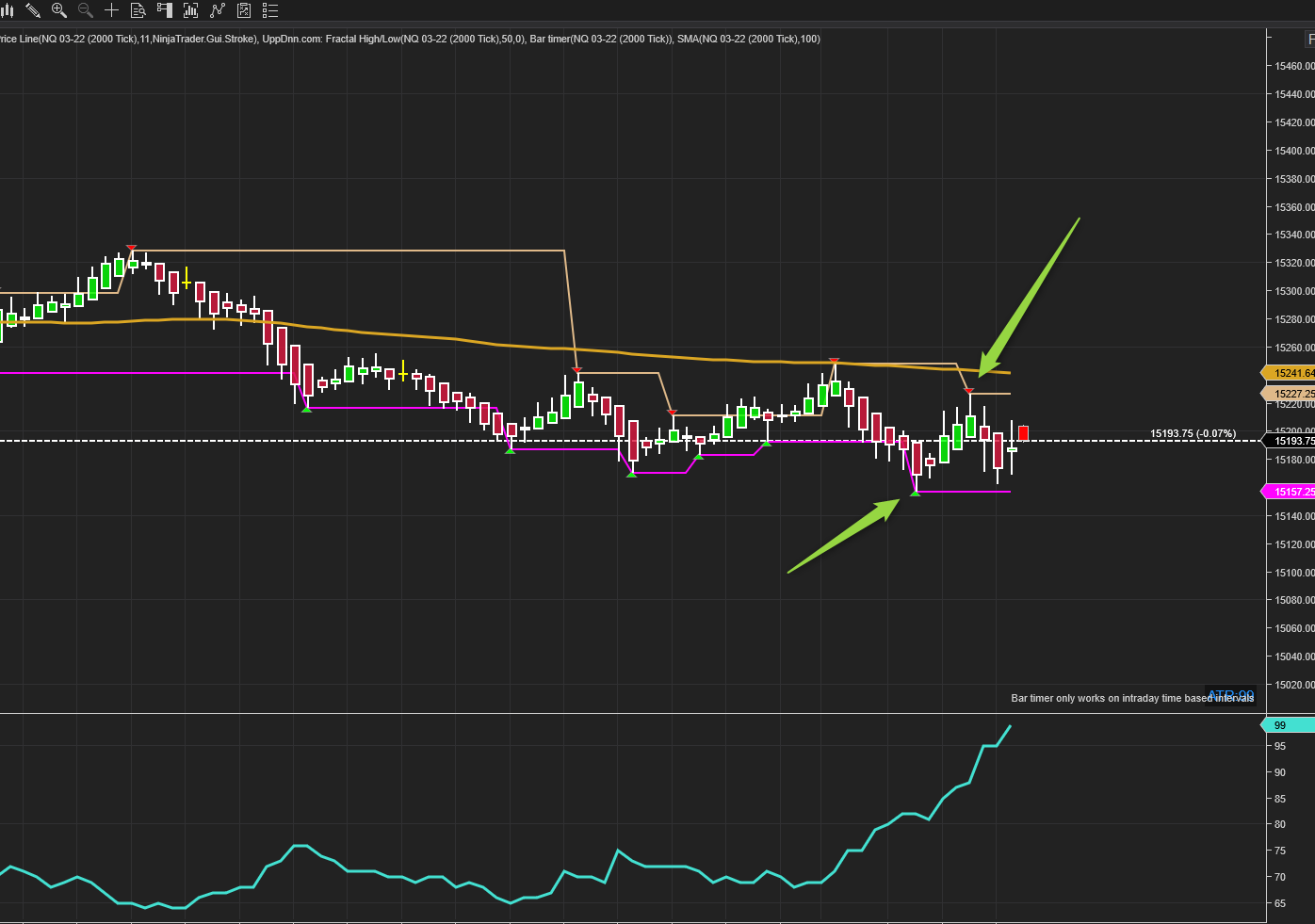Activate the zoom out magnifier
The image size is (1315, 924).
(85, 10)
